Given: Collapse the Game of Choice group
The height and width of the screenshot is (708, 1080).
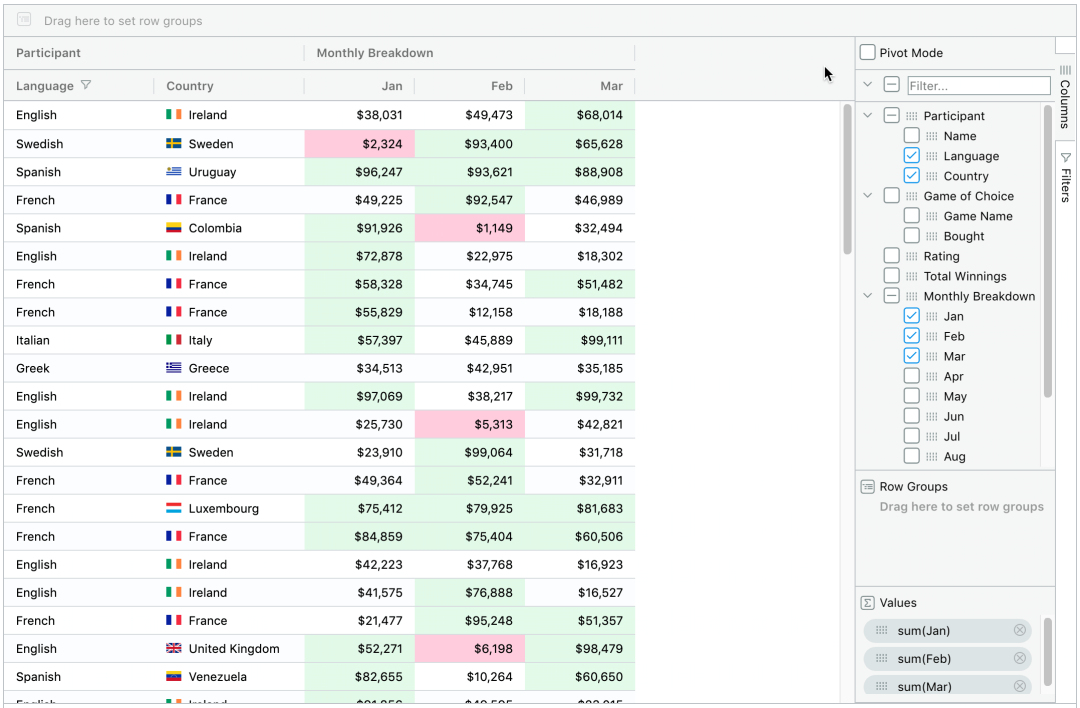Looking at the screenshot, I should [x=868, y=196].
